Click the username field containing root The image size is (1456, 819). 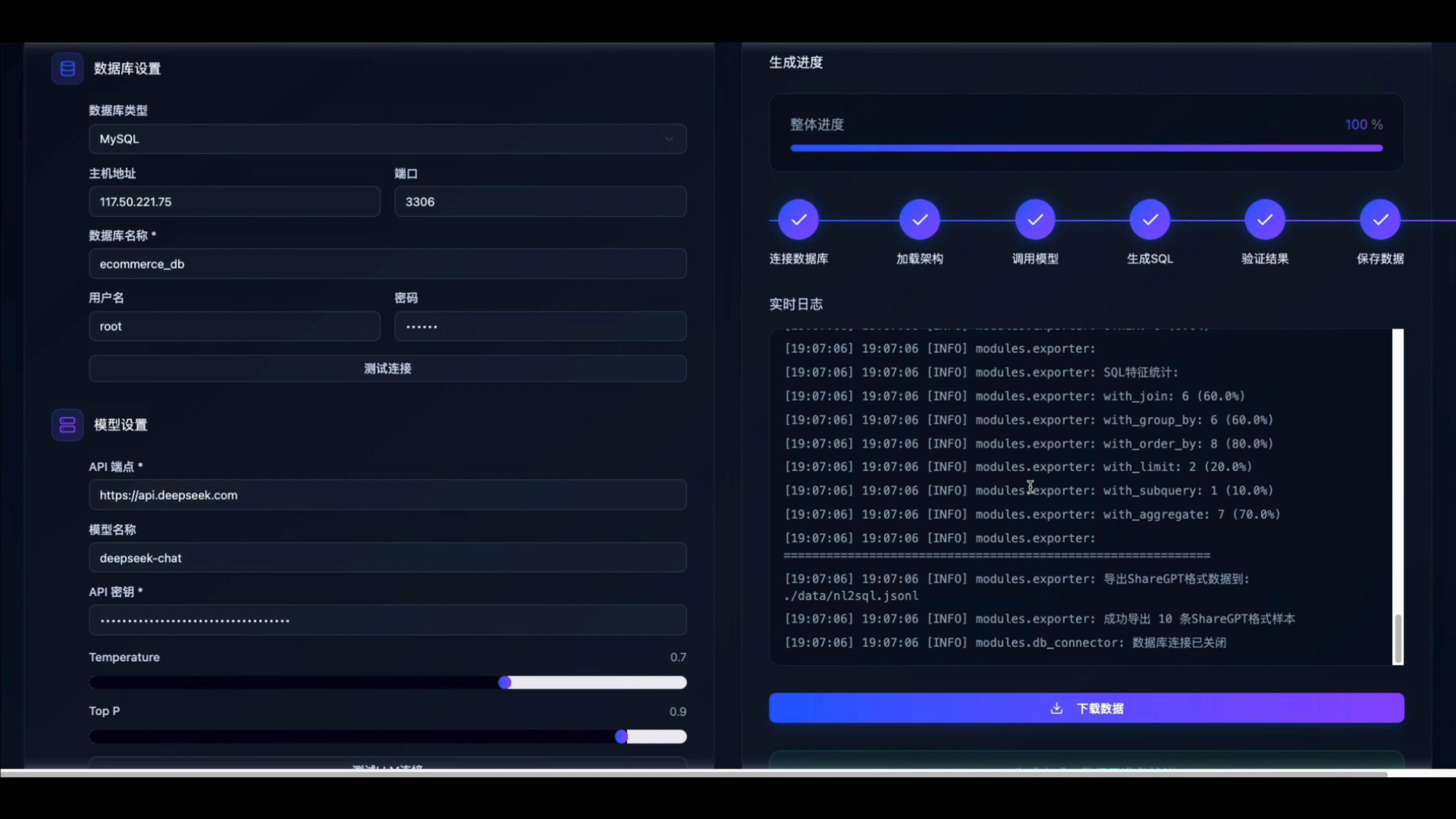coord(234,326)
